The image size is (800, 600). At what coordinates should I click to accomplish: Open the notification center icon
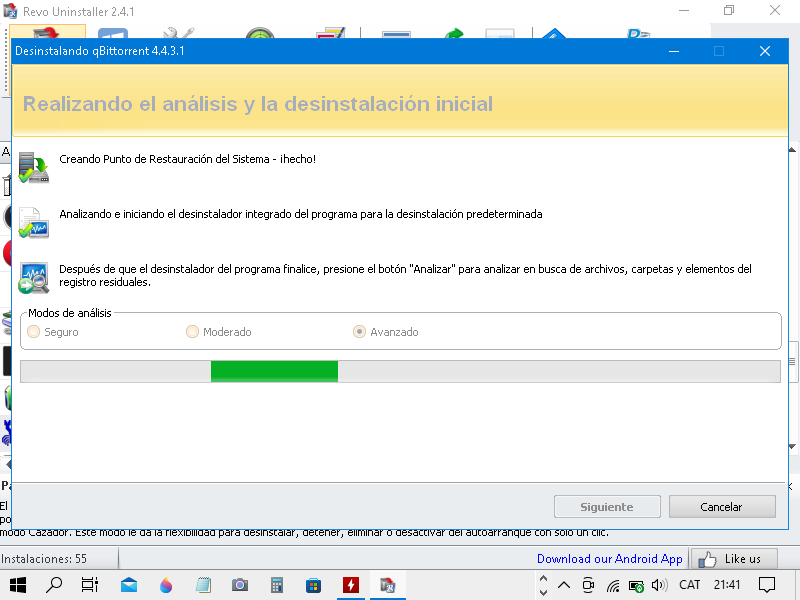(x=767, y=585)
